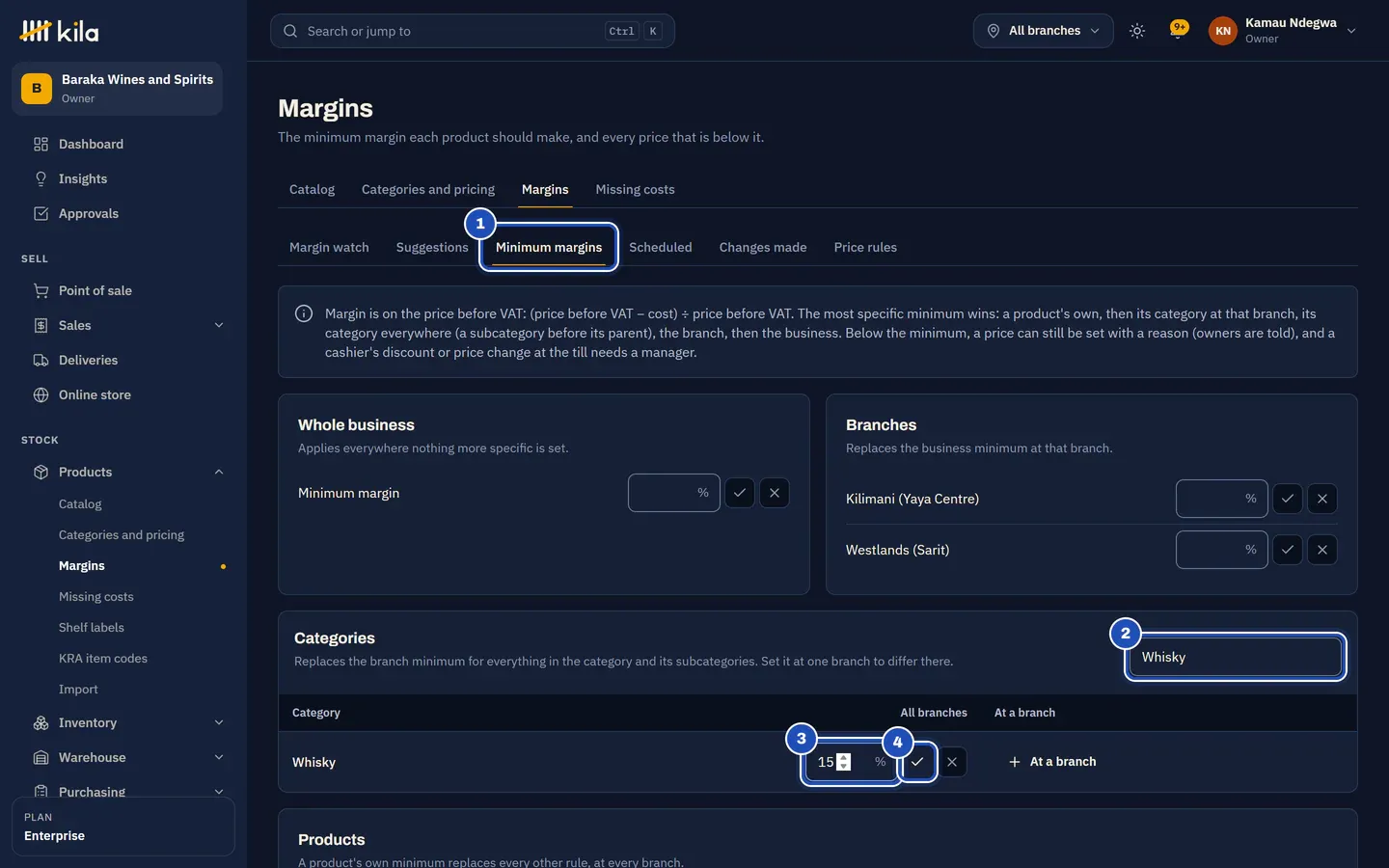
Task: Clear the Whole business minimum margin
Action: [775, 493]
